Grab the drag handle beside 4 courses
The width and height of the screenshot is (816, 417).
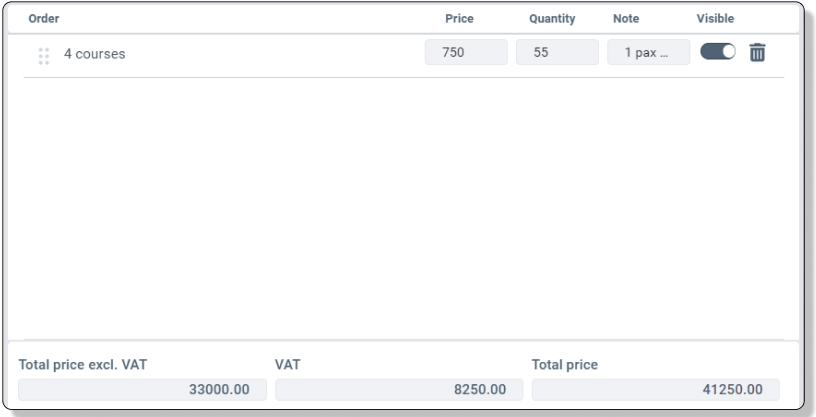tap(43, 55)
